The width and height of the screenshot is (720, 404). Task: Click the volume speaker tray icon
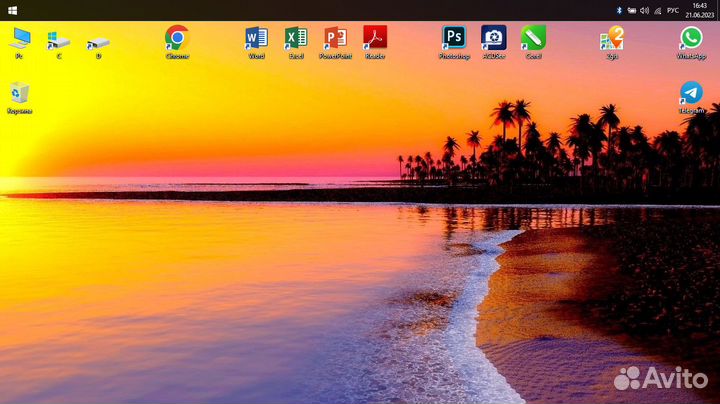pos(645,11)
